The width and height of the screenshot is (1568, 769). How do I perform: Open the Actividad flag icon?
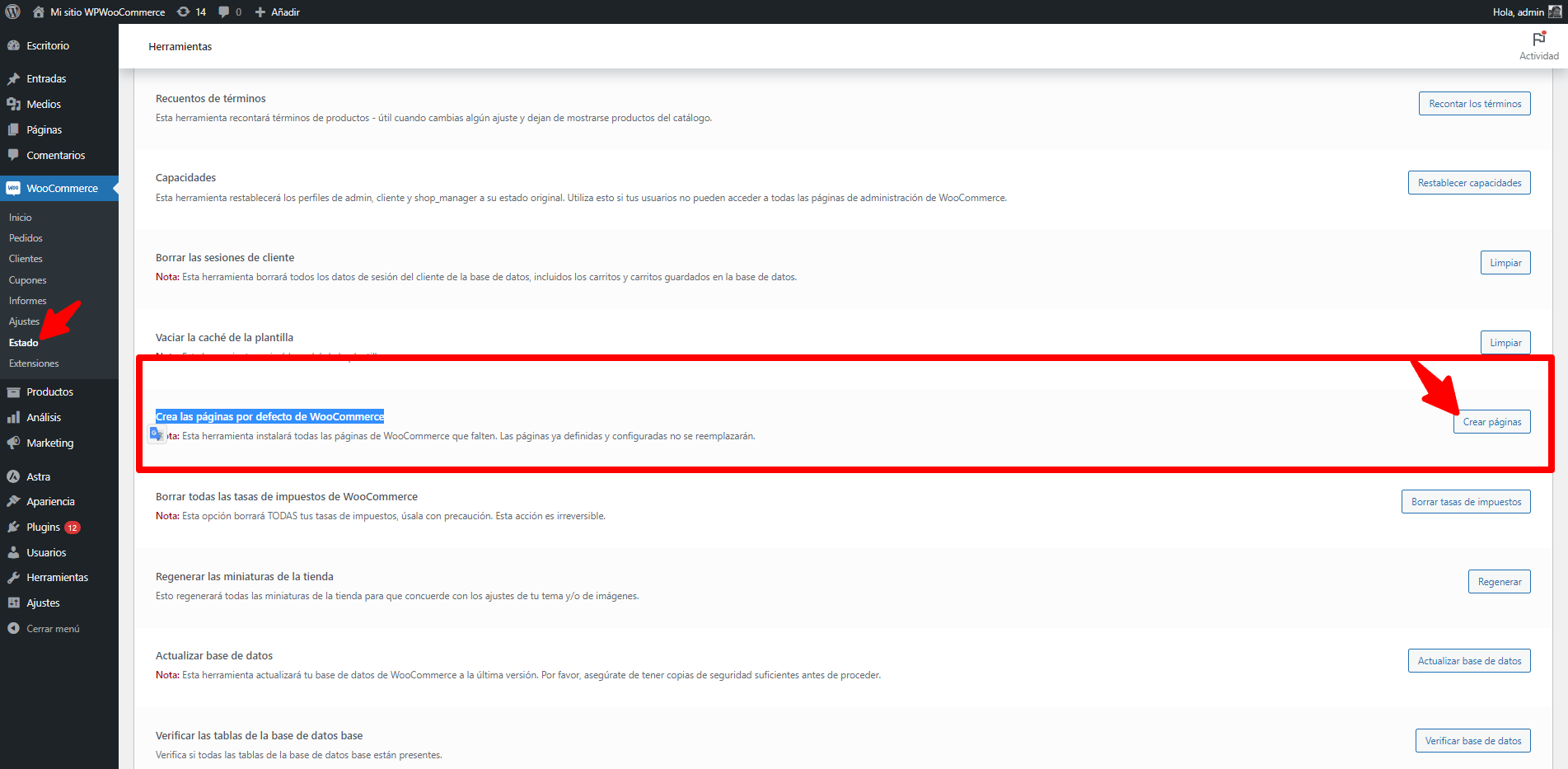[x=1538, y=39]
